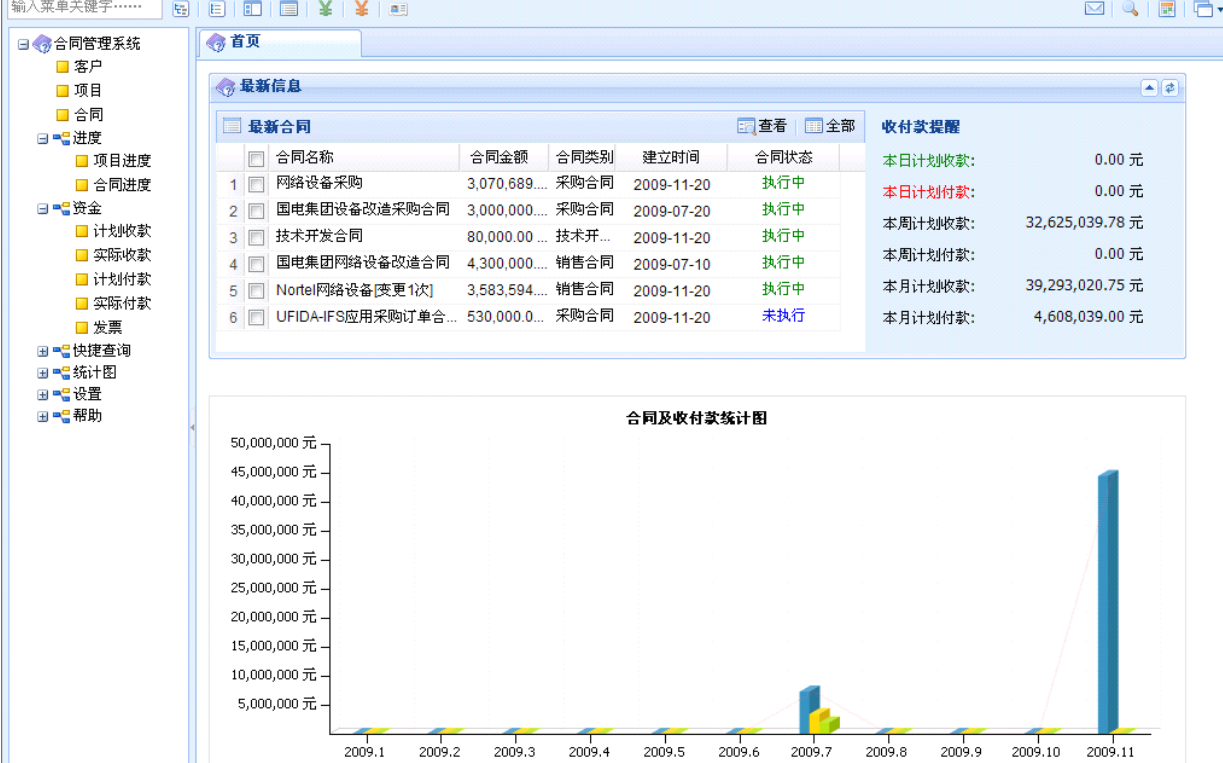
Task: Click the tall blue bar for 2009.11
Action: pyautogui.click(x=1108, y=602)
